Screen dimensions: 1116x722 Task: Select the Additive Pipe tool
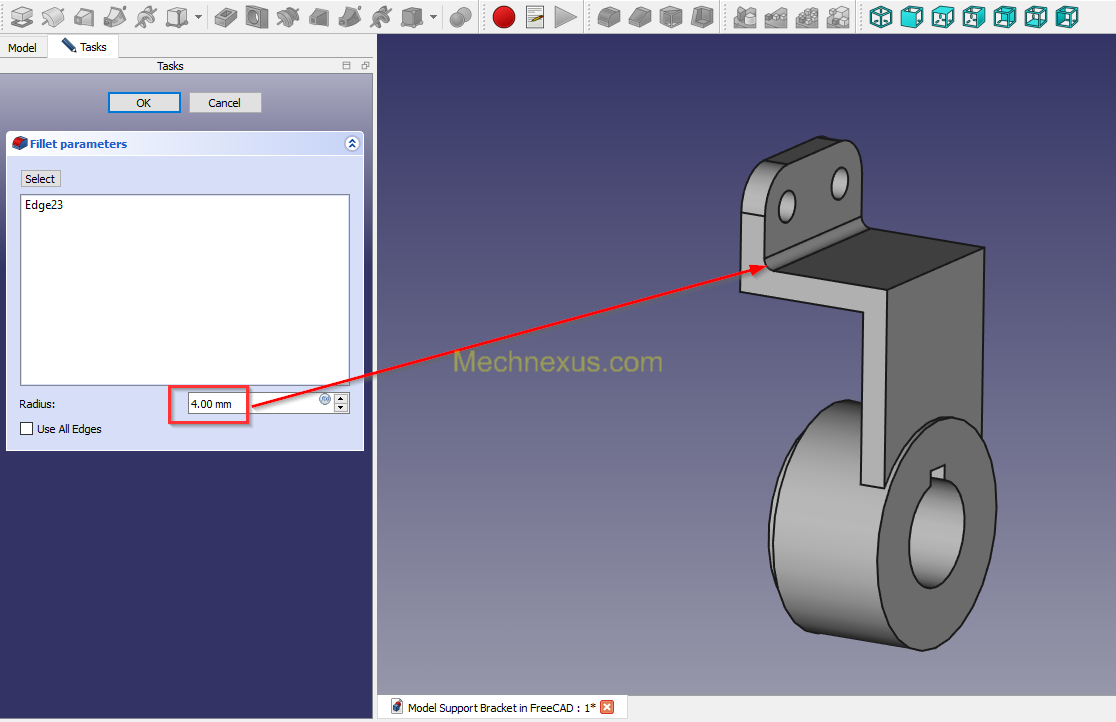point(115,16)
